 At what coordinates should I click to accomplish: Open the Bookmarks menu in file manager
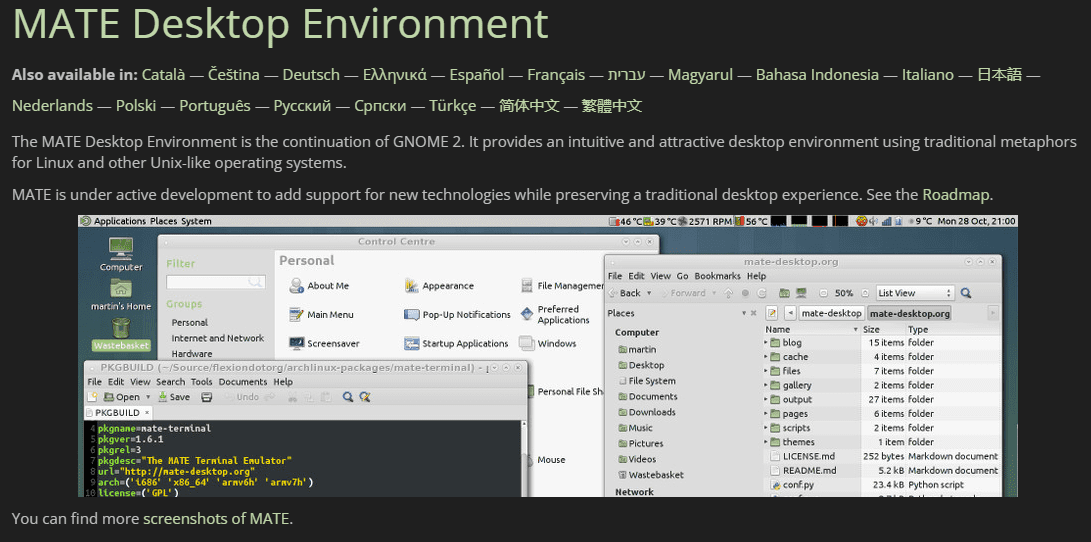point(716,276)
